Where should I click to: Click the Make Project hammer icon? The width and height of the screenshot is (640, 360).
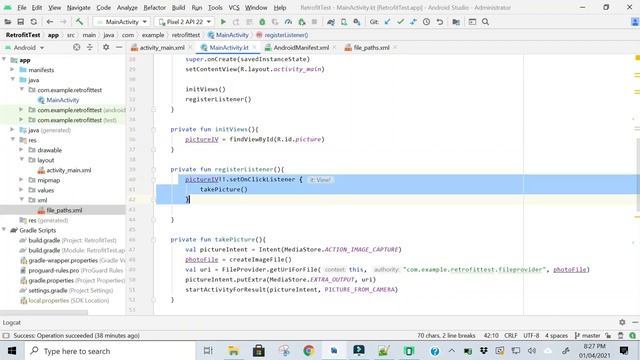click(x=80, y=22)
